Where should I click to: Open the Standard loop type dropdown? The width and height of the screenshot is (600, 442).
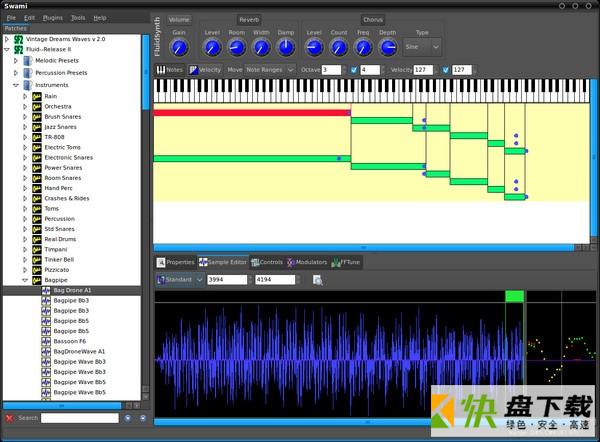180,280
